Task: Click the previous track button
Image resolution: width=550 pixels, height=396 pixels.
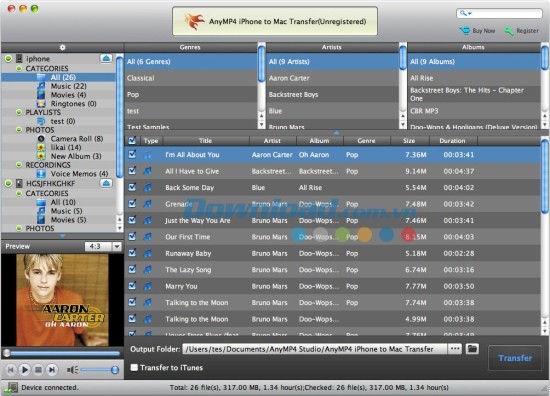Action: pyautogui.click(x=11, y=370)
